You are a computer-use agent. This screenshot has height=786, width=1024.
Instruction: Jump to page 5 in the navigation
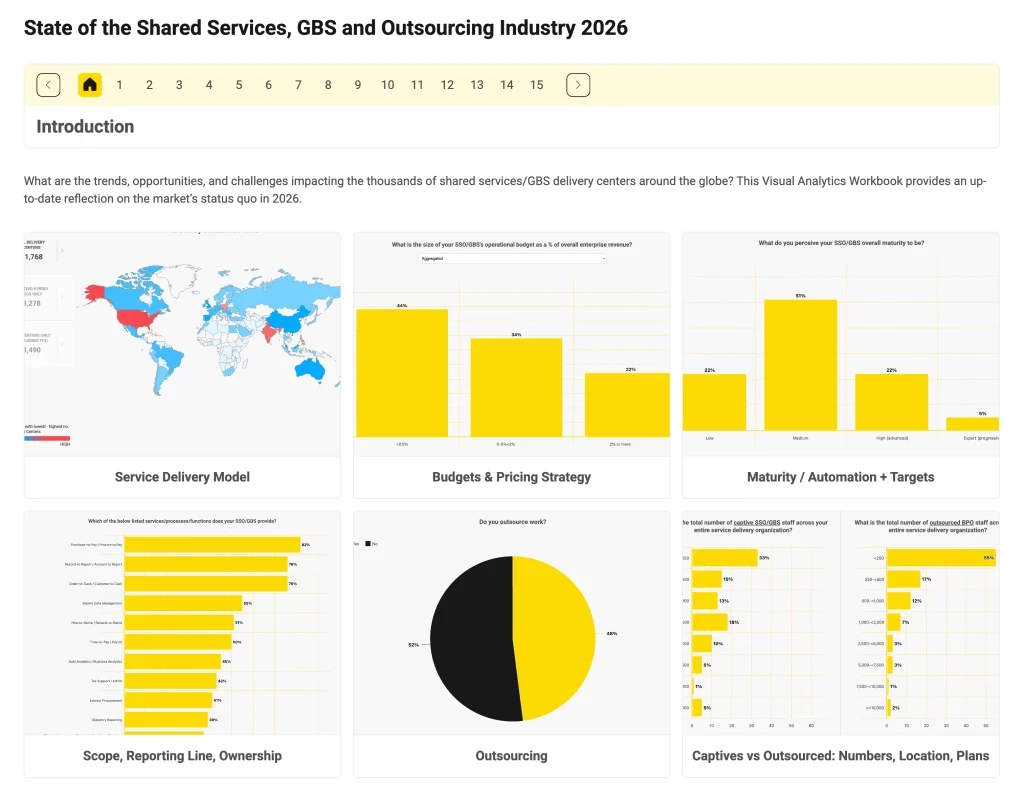tap(239, 85)
